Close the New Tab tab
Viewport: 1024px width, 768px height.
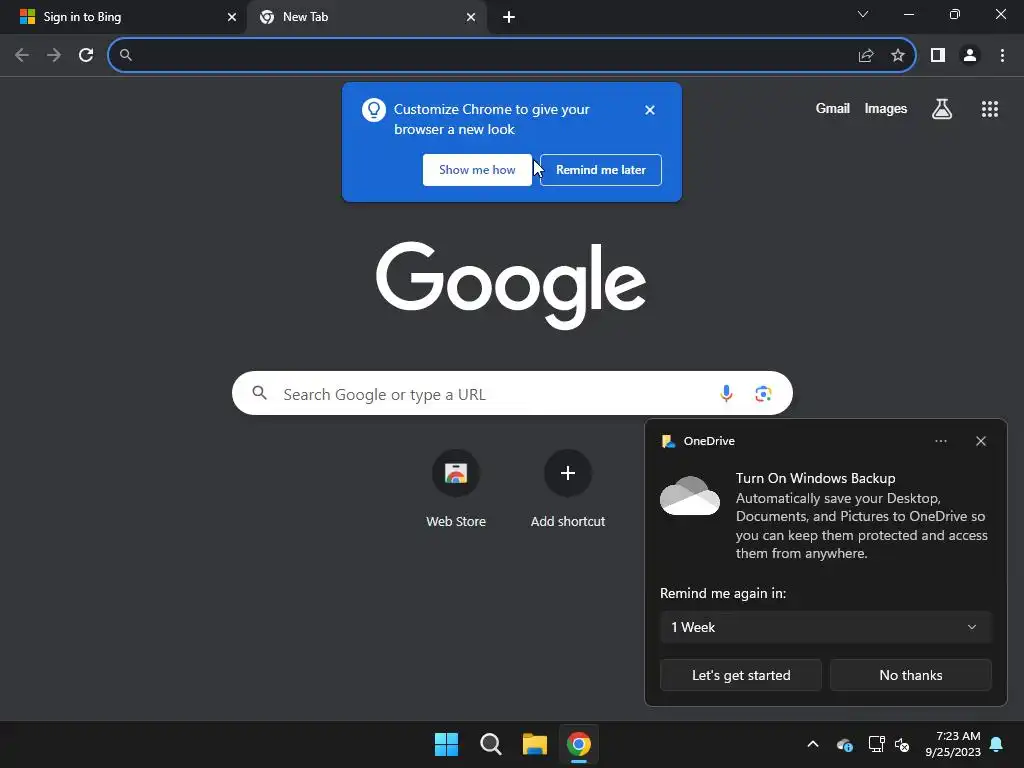pos(471,17)
